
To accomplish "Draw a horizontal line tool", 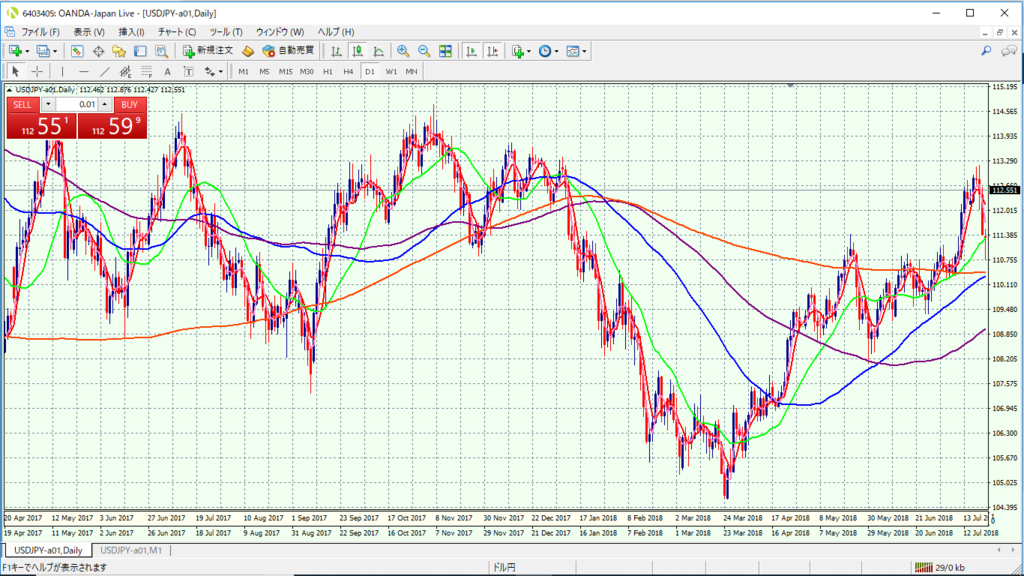I will [x=83, y=71].
